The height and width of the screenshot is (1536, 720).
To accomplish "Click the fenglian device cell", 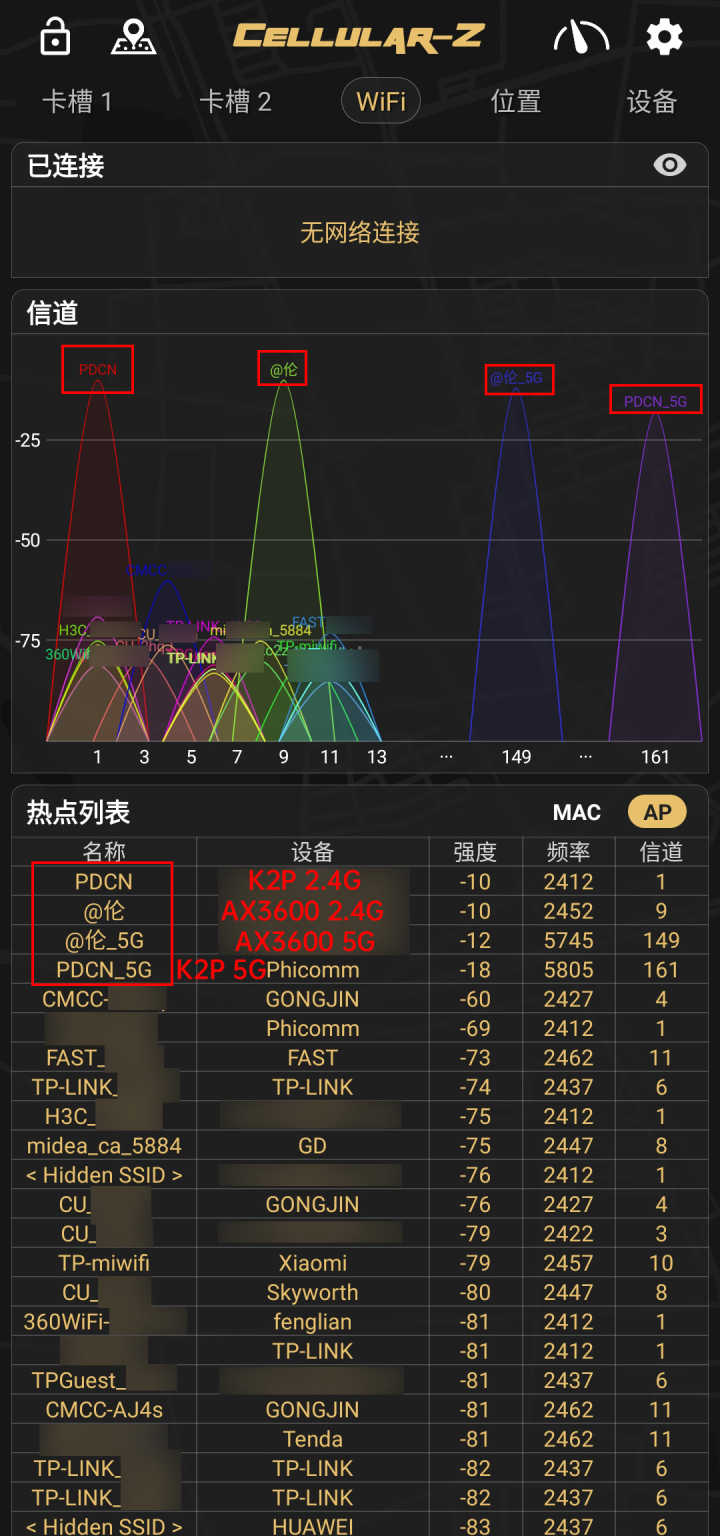I will point(312,1322).
